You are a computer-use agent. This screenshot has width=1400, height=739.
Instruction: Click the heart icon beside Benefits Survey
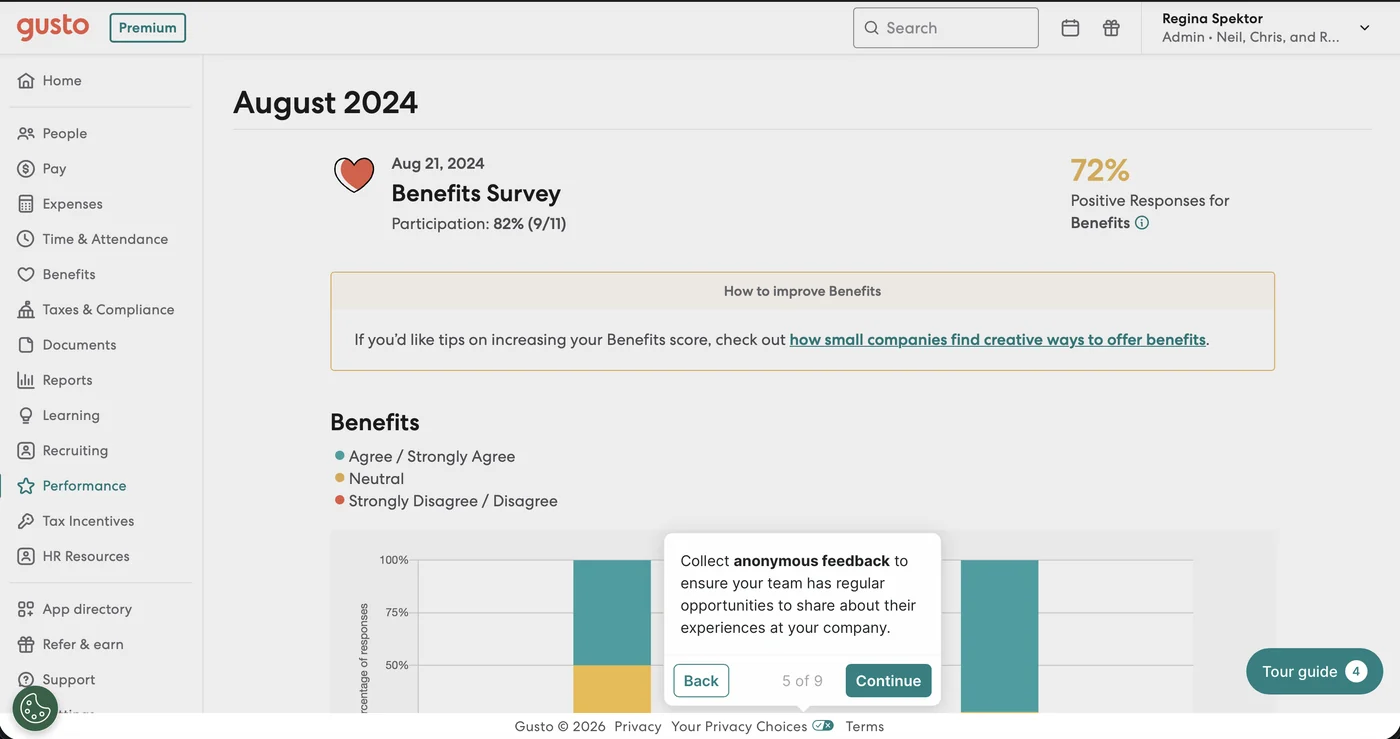[354, 175]
